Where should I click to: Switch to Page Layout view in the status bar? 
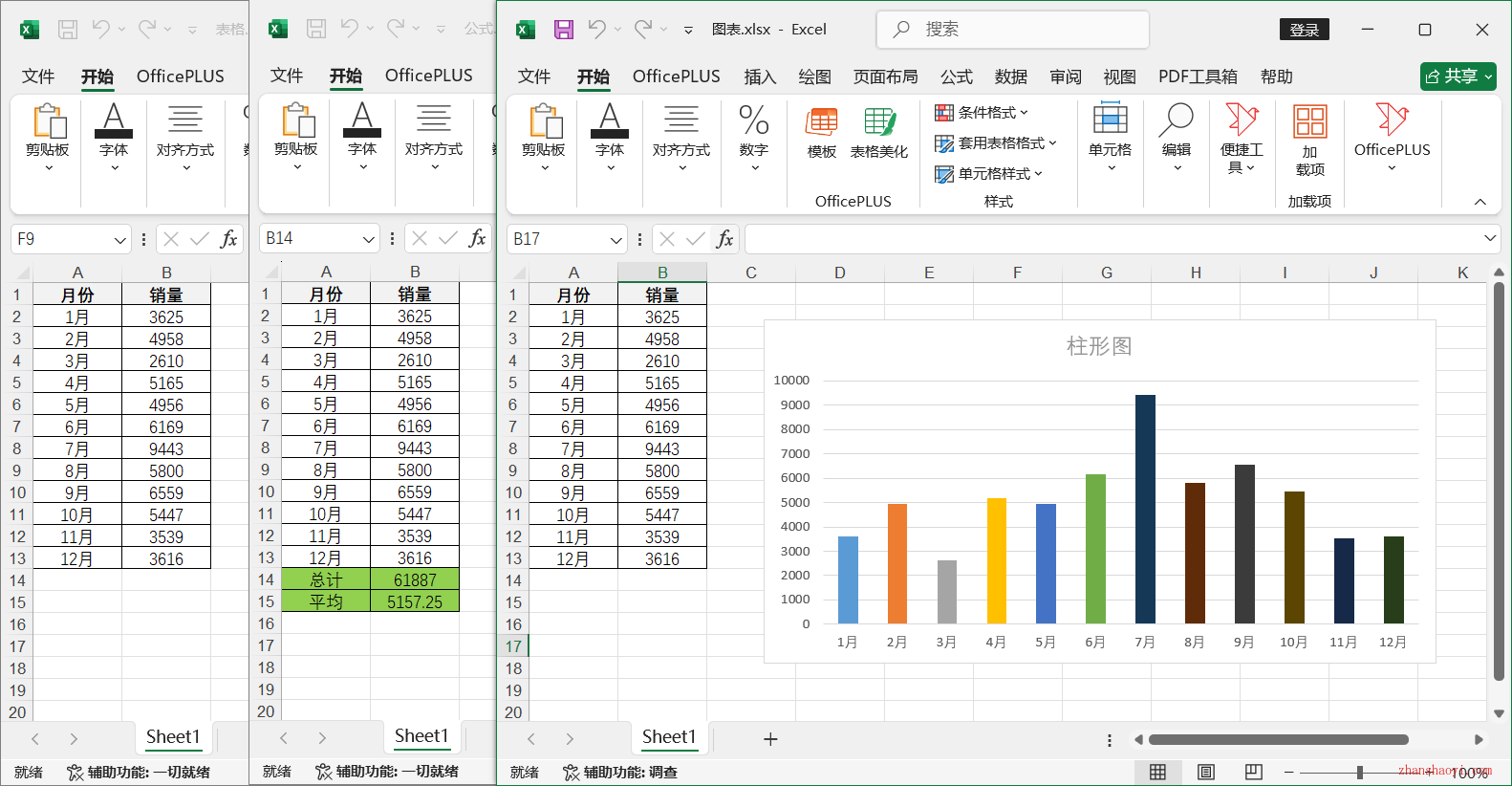[1206, 772]
